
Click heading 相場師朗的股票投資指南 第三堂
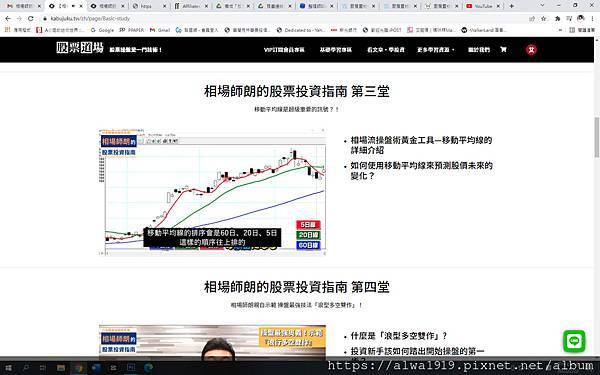(x=297, y=91)
